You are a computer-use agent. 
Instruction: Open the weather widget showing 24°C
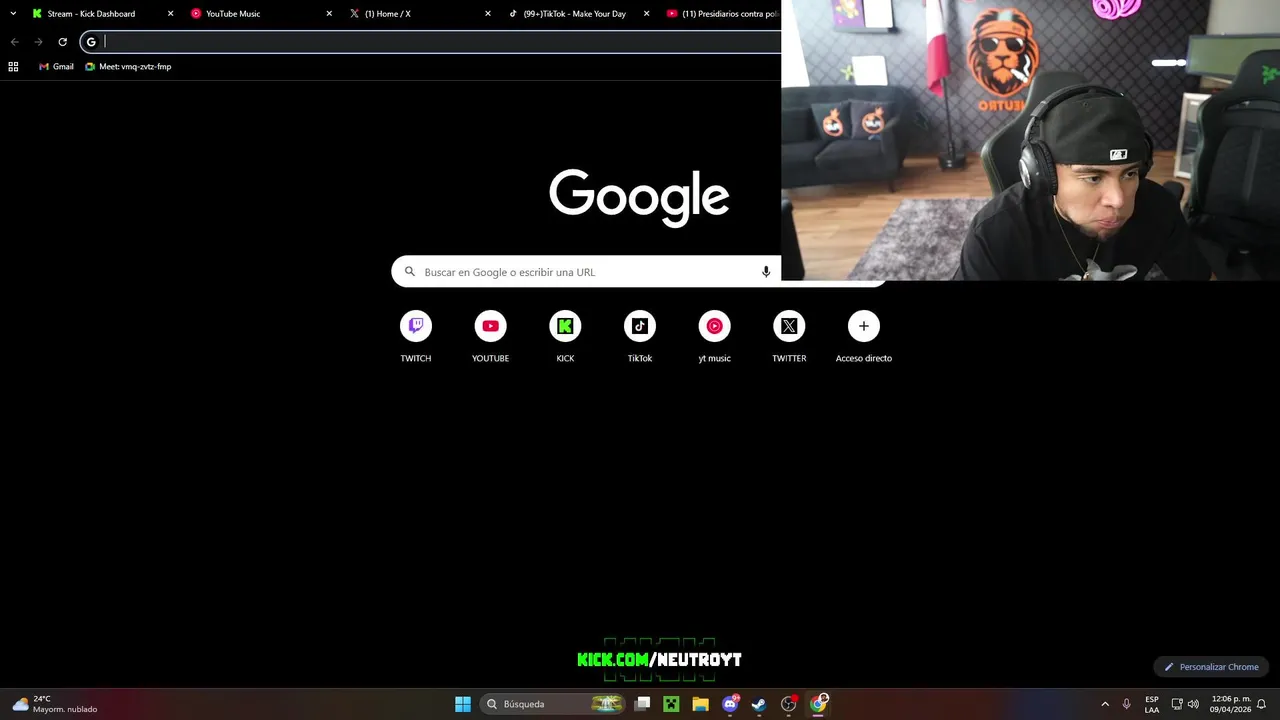pos(55,704)
